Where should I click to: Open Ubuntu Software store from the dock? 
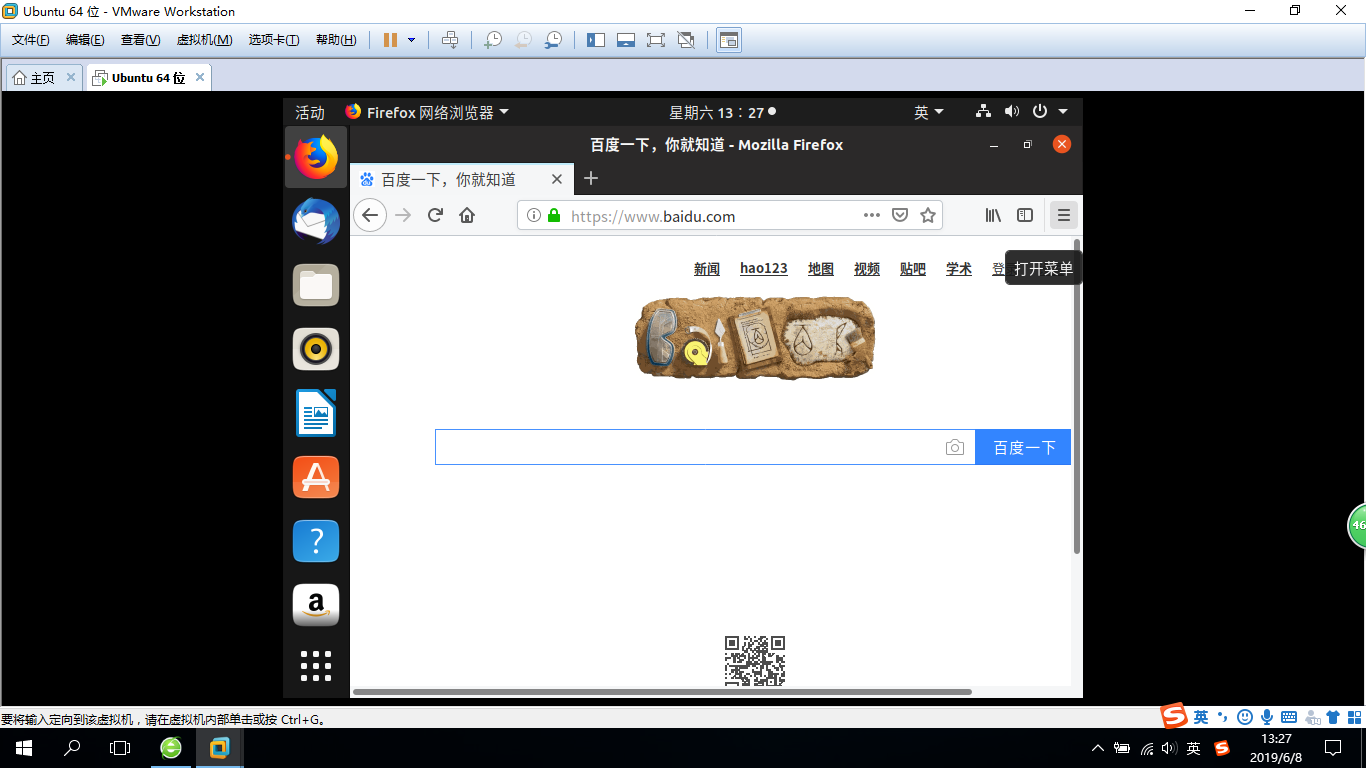pyautogui.click(x=316, y=477)
